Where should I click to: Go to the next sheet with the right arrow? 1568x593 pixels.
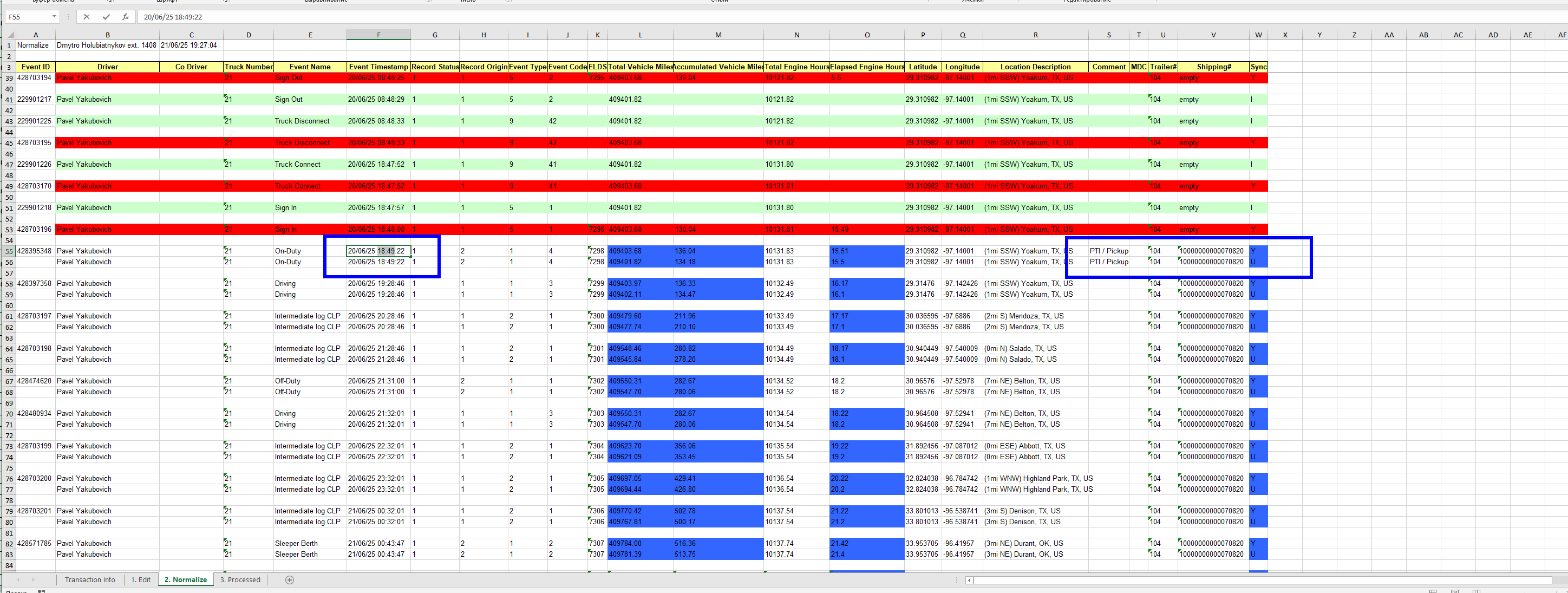coord(33,579)
